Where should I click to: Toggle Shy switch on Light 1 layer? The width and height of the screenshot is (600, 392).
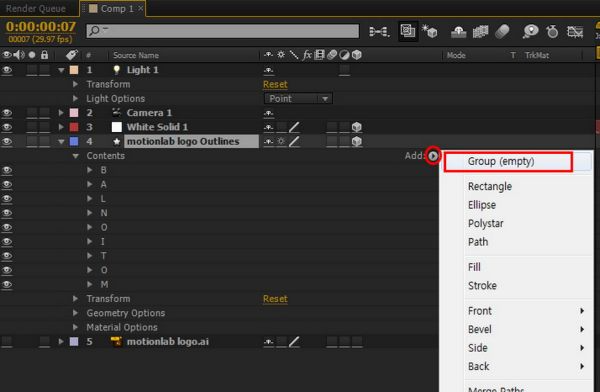pyautogui.click(x=269, y=70)
